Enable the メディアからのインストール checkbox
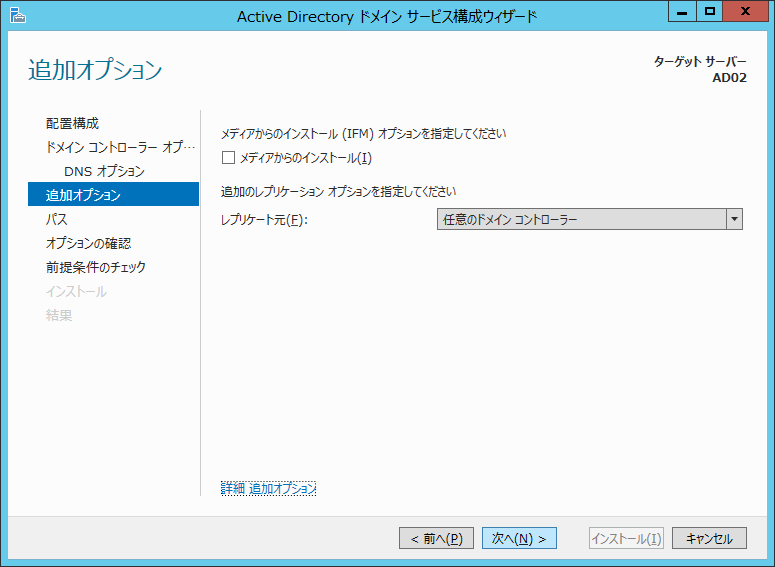The height and width of the screenshot is (567, 775). (228, 158)
